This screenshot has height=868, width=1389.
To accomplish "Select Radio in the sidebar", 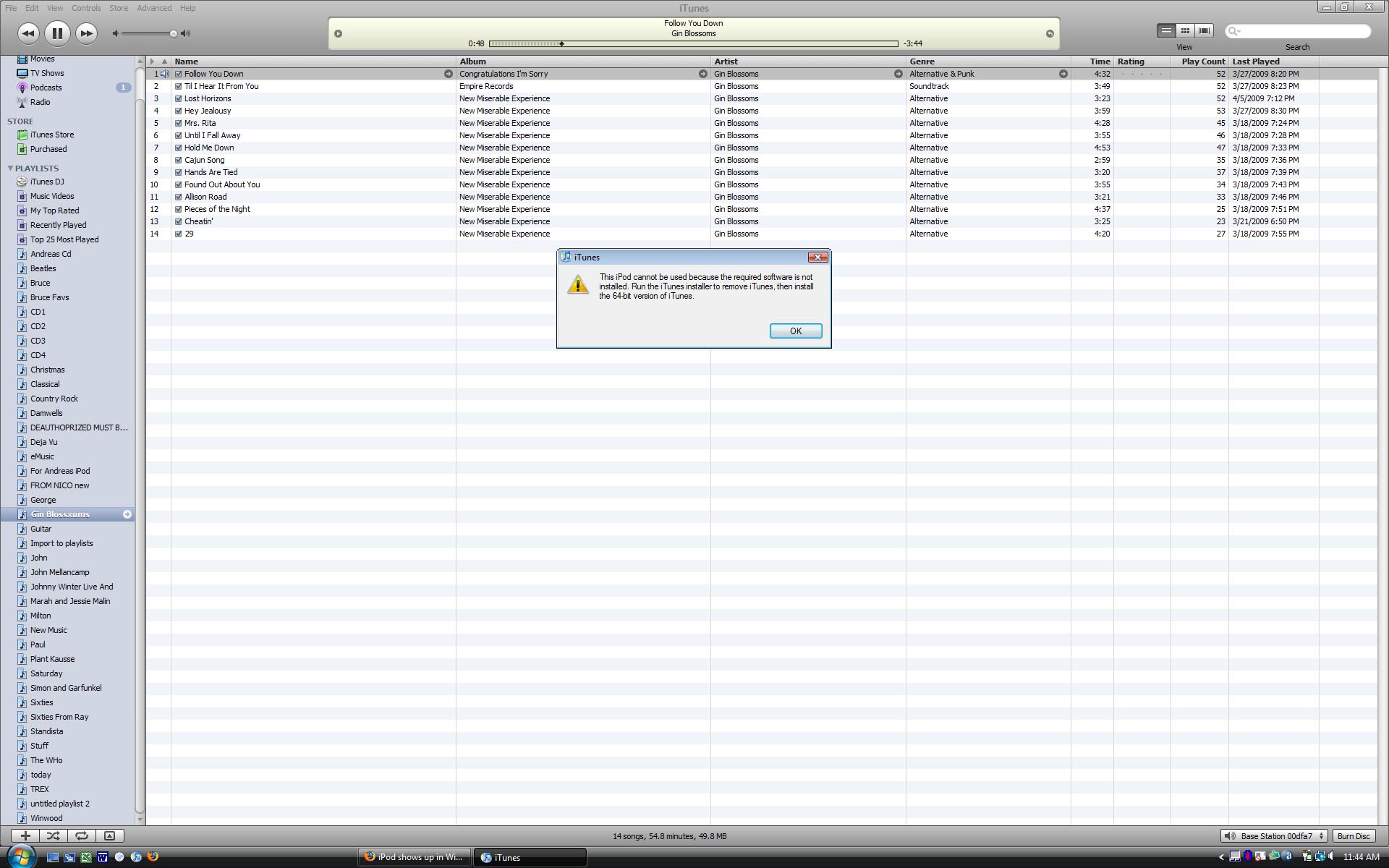I will pyautogui.click(x=41, y=102).
